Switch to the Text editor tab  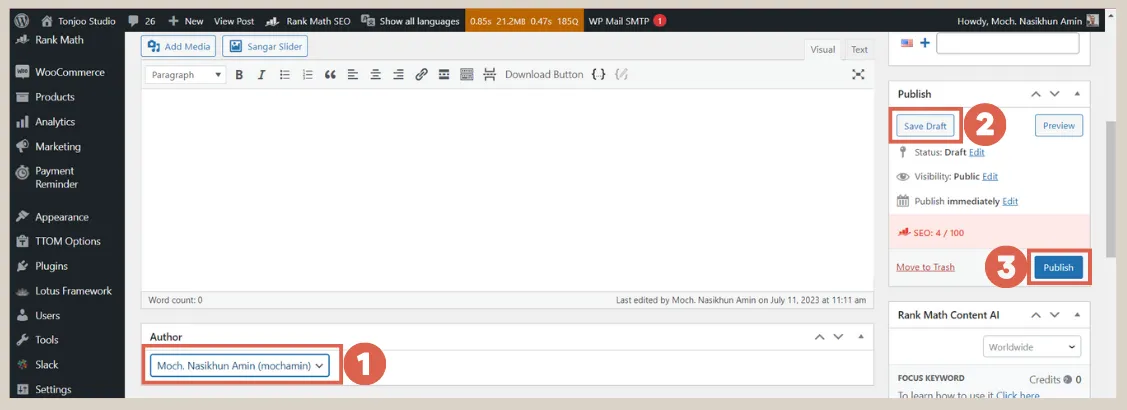859,50
